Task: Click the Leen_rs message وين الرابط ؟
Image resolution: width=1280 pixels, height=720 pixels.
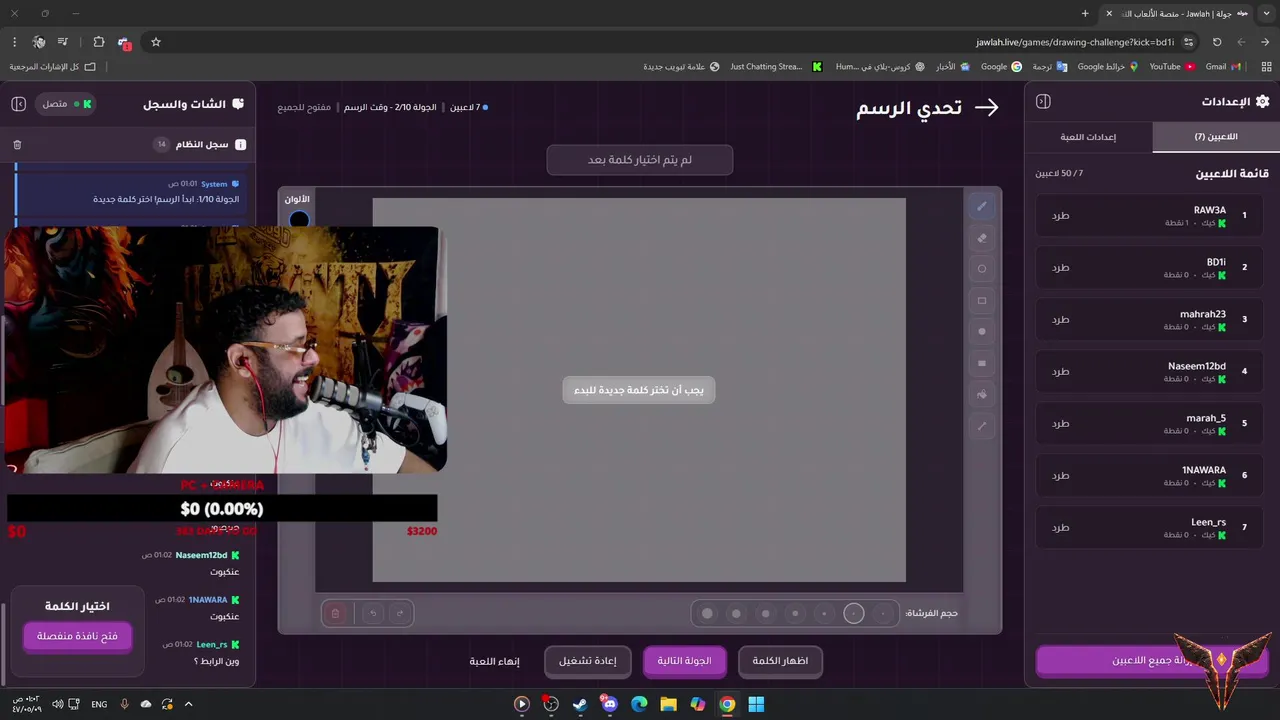Action: pos(216,661)
